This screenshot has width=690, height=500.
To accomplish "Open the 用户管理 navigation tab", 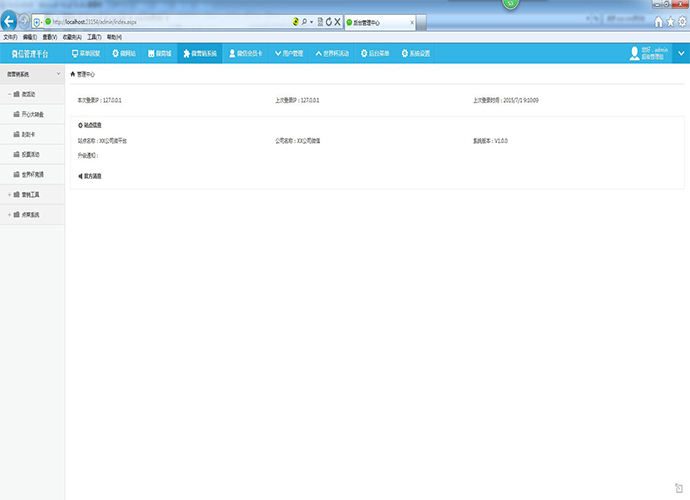I will (289, 53).
